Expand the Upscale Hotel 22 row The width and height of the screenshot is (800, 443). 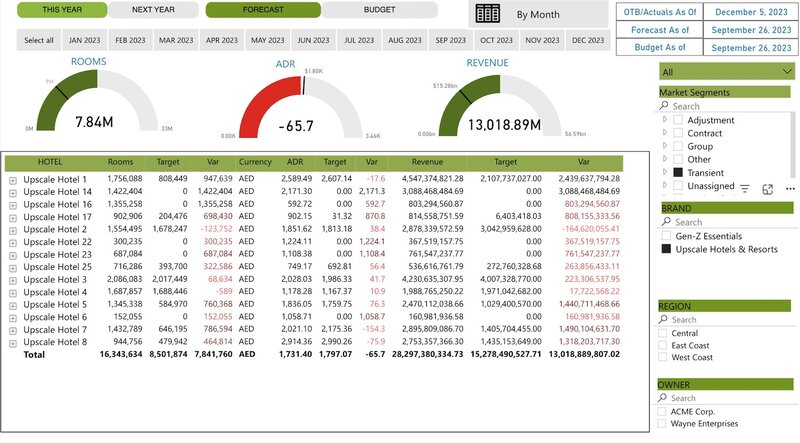click(x=13, y=243)
